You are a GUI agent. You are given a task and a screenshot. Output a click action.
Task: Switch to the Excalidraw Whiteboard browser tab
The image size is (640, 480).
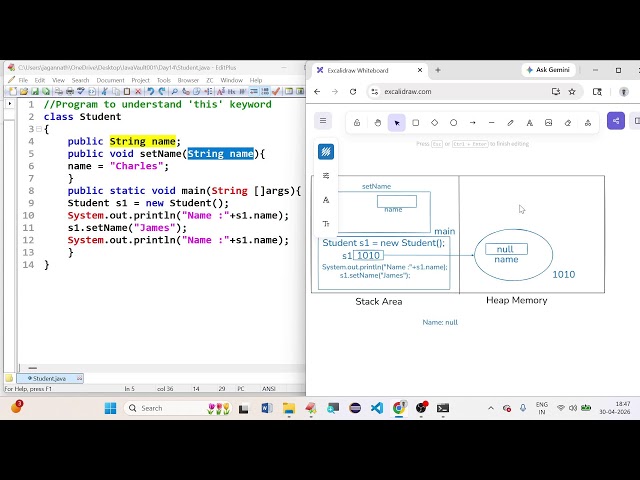[367, 70]
